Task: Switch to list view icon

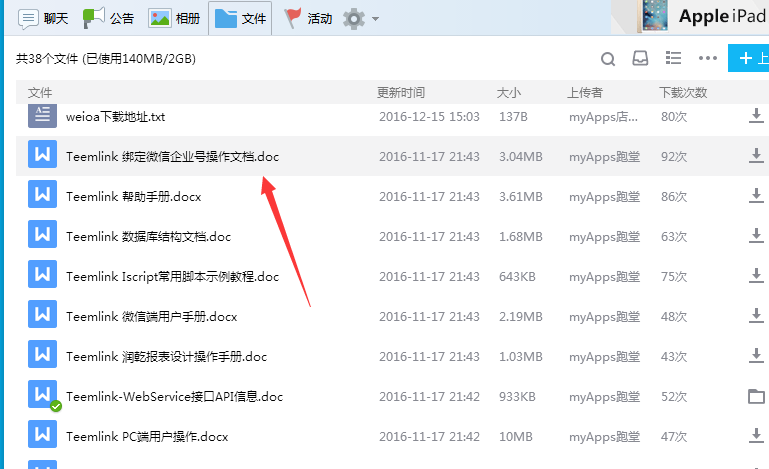Action: [x=673, y=58]
